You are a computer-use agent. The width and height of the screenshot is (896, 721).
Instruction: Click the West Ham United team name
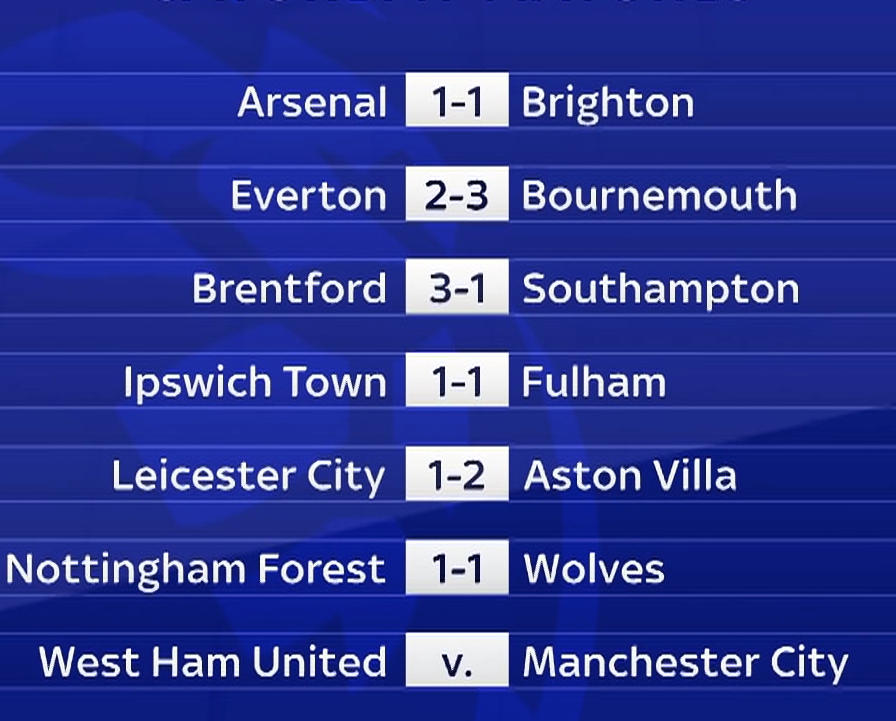pyautogui.click(x=213, y=662)
